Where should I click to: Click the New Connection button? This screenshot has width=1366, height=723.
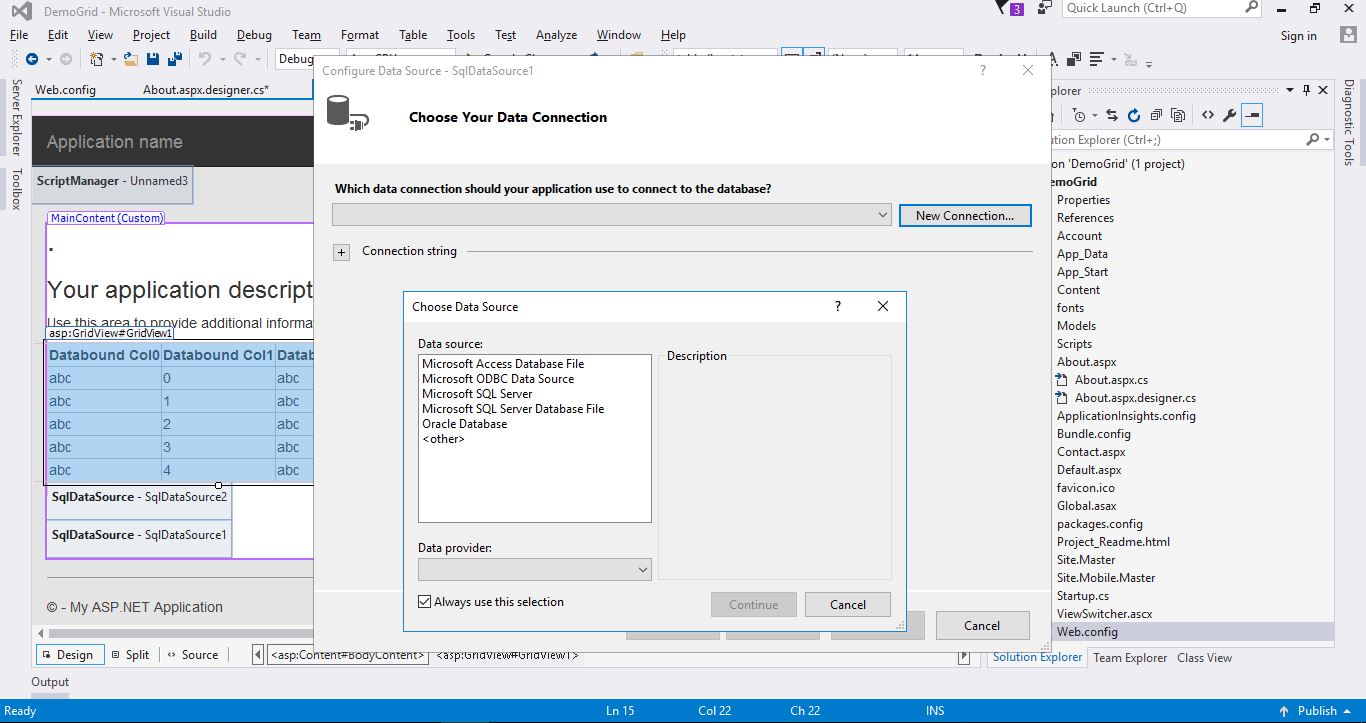pyautogui.click(x=965, y=215)
